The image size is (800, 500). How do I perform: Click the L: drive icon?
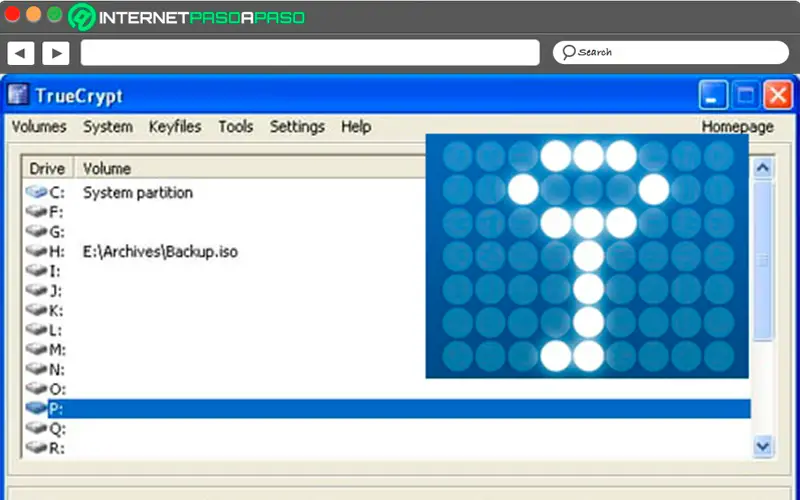(x=36, y=329)
